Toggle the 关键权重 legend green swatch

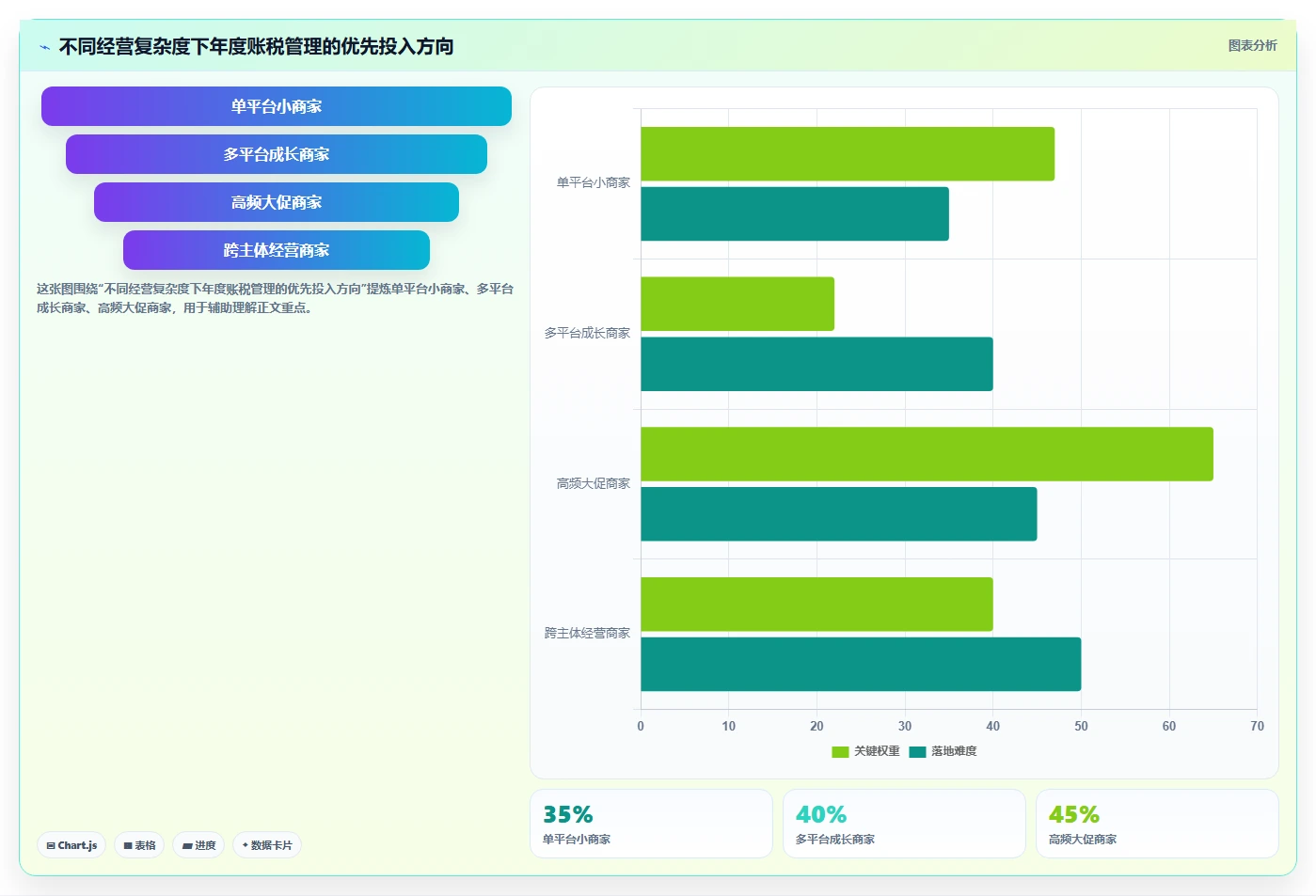coord(840,751)
